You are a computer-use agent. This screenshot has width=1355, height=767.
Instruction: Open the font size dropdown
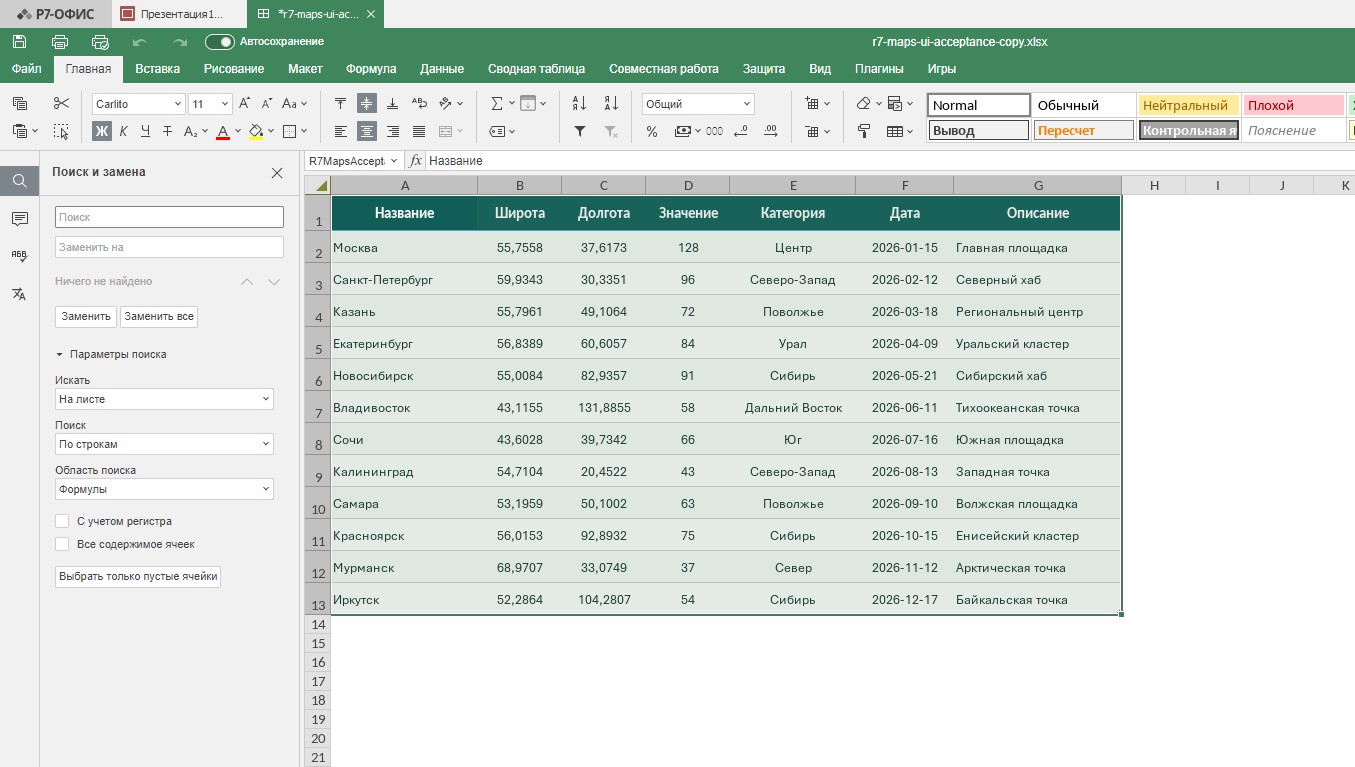226,104
